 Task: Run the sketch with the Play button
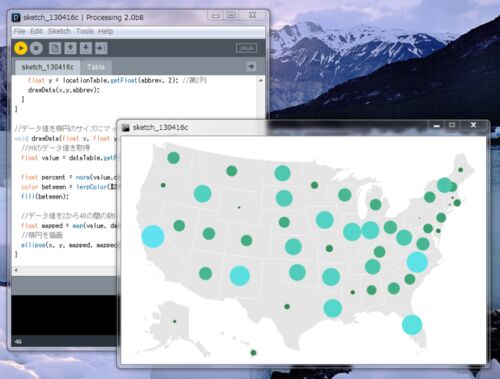20,48
